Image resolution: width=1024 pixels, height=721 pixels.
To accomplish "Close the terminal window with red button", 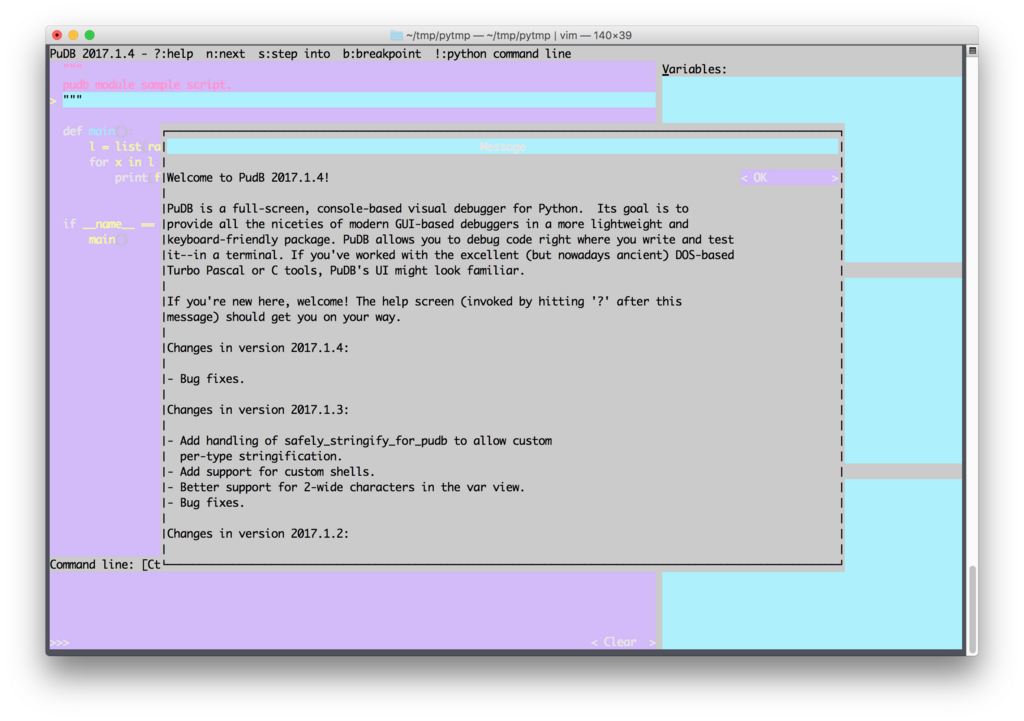I will (x=57, y=35).
